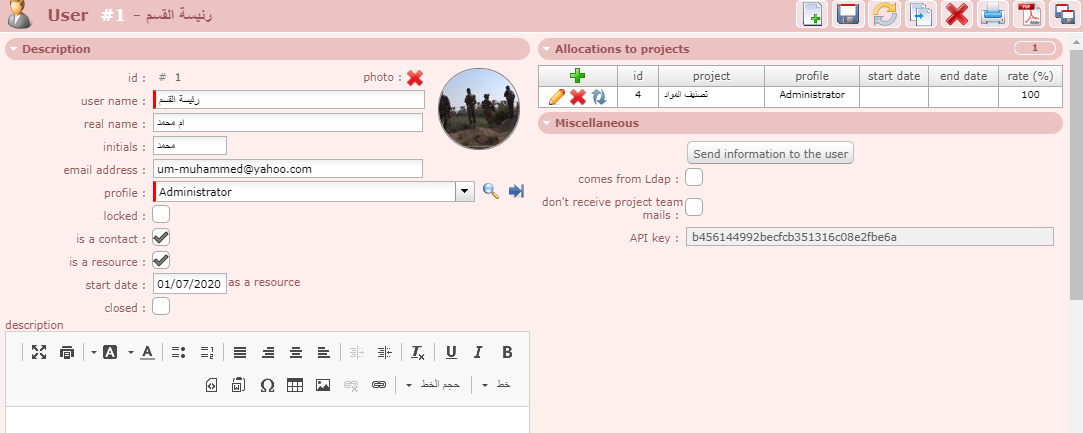Align description text right
Screen dimensions: 1083x433
(268, 352)
